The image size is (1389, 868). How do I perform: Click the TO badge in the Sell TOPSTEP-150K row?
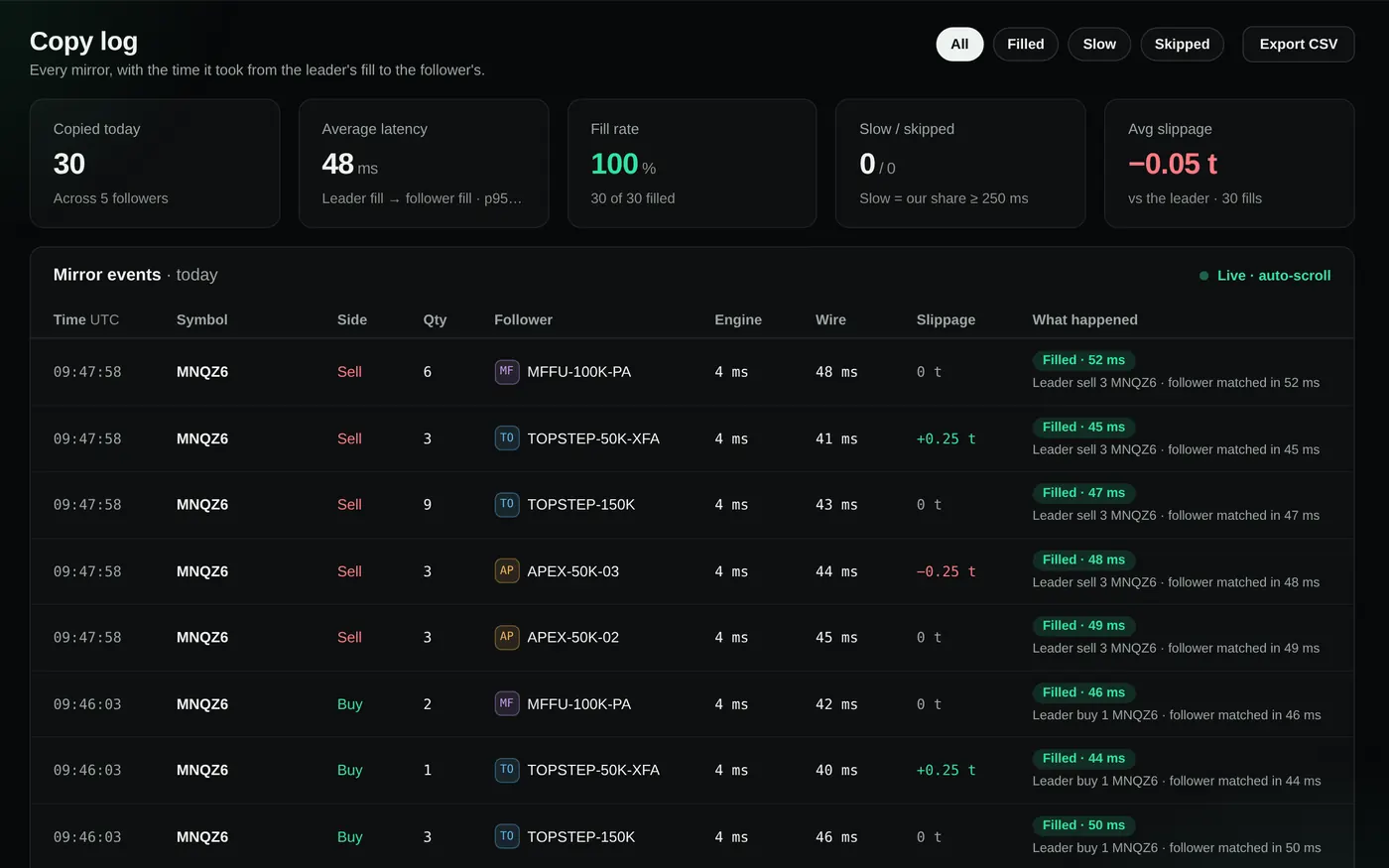click(x=507, y=505)
